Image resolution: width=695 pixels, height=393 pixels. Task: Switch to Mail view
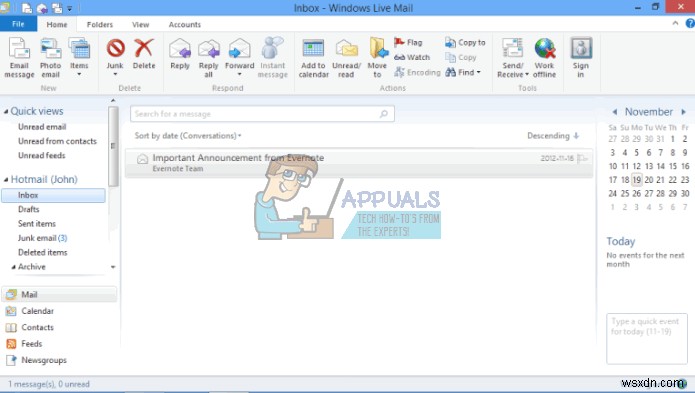point(59,295)
